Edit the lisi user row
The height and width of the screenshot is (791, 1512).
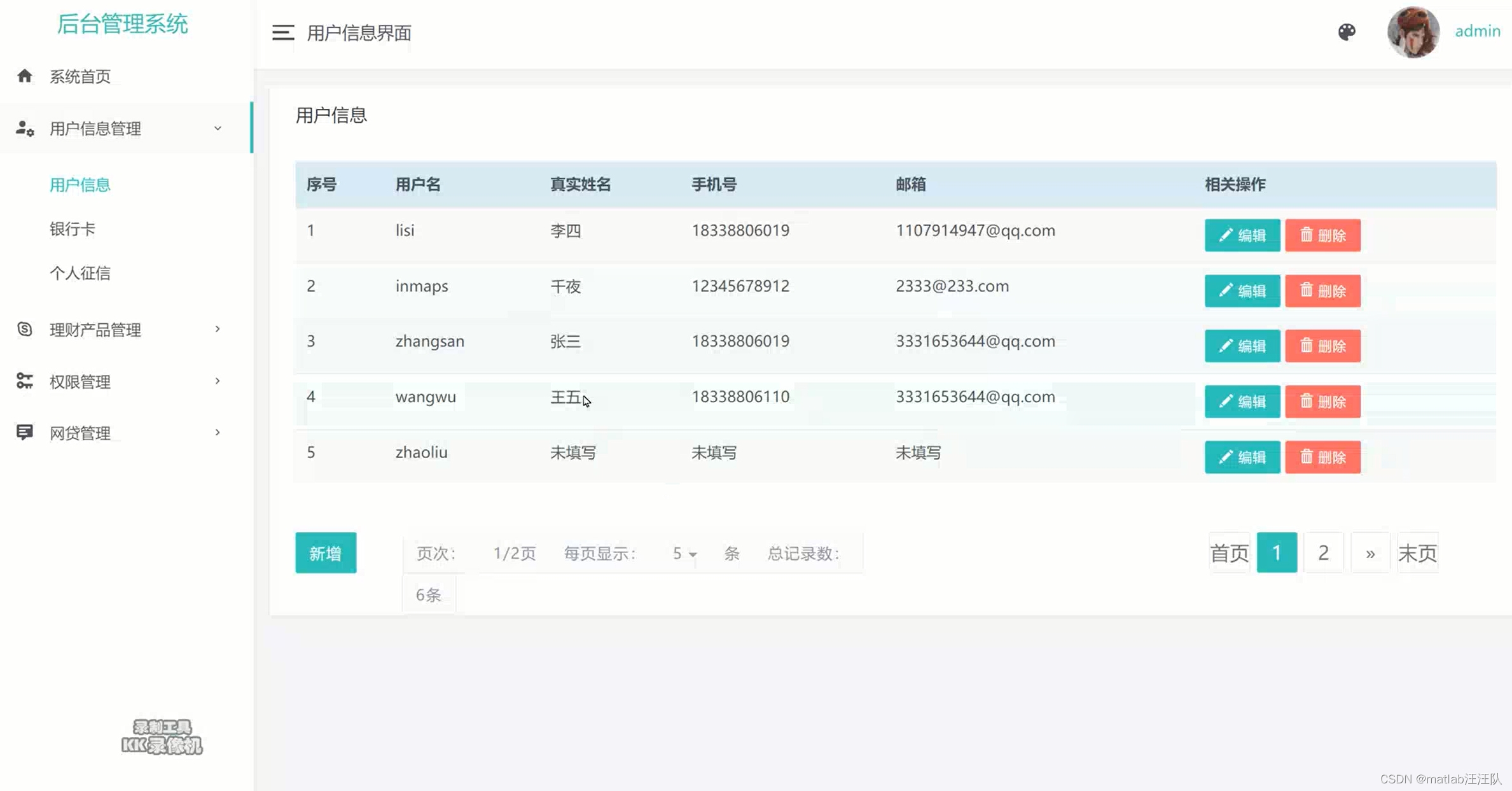(x=1242, y=235)
